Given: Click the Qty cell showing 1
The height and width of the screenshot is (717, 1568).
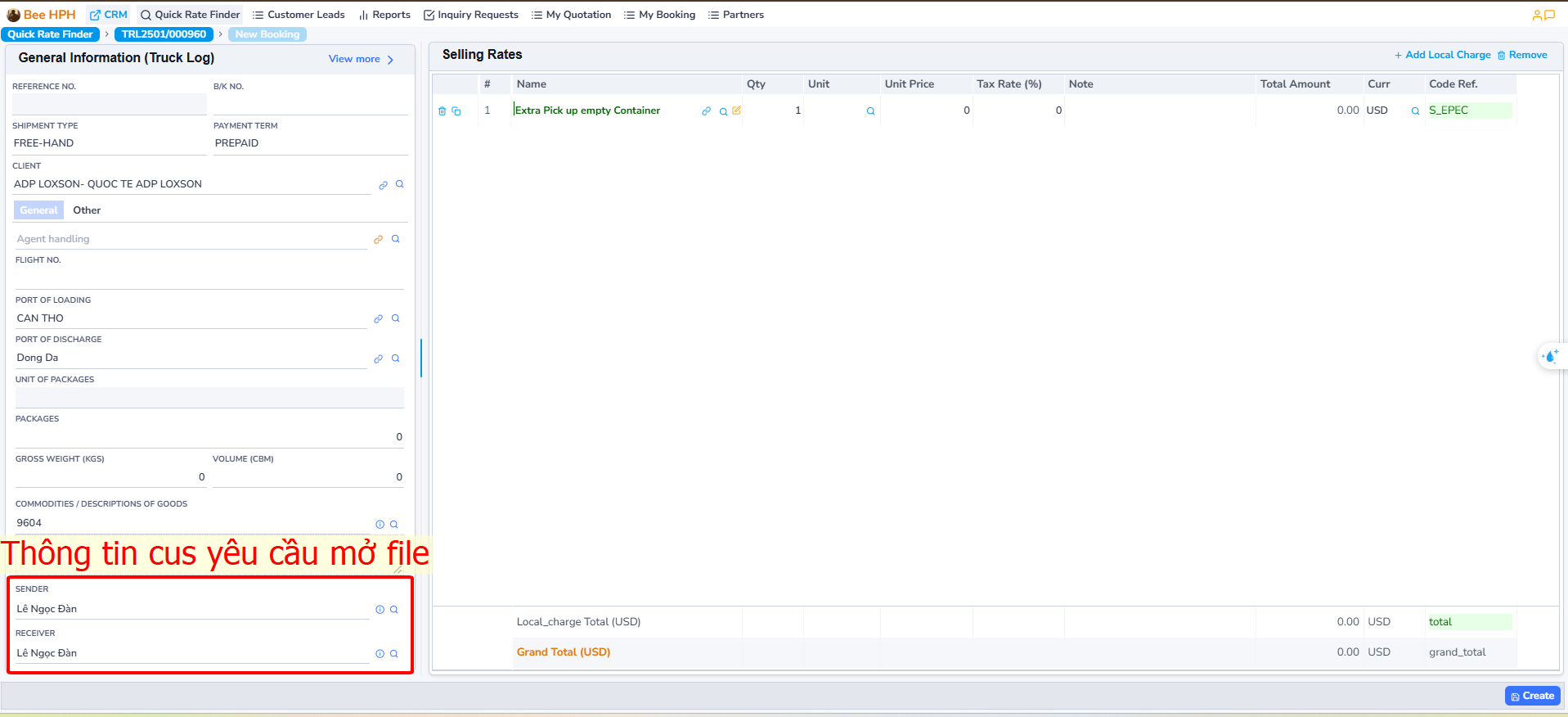Looking at the screenshot, I should 773,110.
